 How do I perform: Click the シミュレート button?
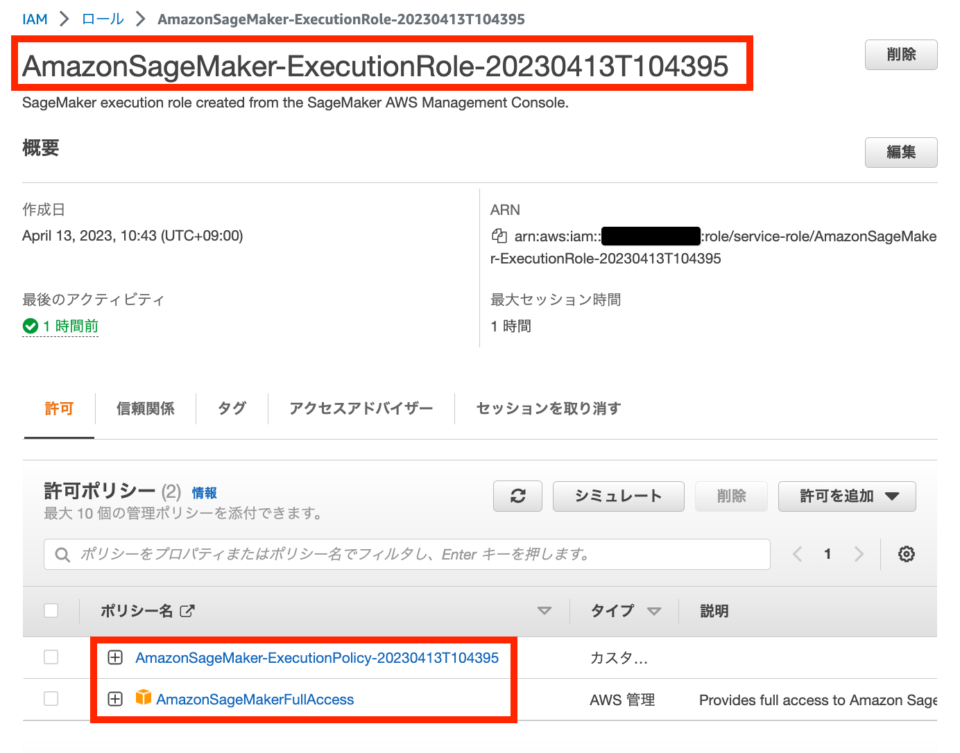click(x=618, y=496)
